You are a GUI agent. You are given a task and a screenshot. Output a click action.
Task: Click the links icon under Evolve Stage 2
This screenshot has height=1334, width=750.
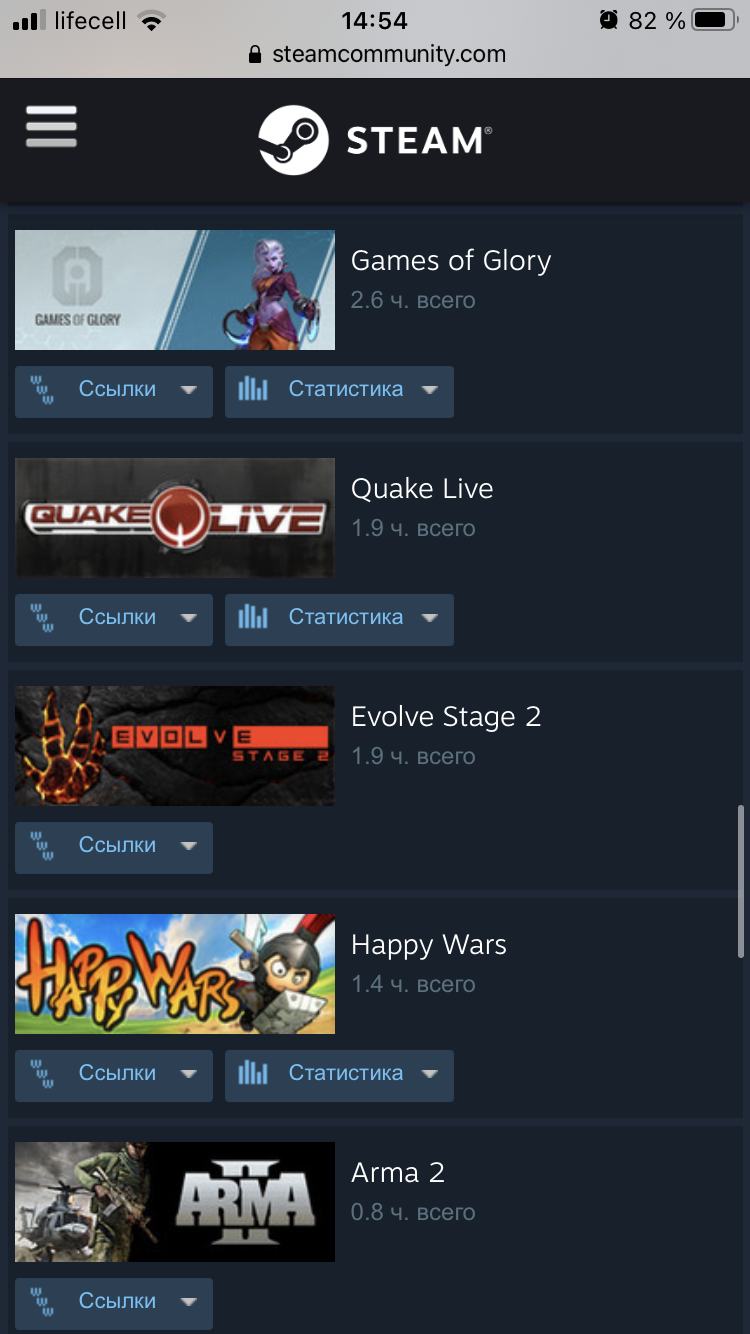click(x=43, y=846)
